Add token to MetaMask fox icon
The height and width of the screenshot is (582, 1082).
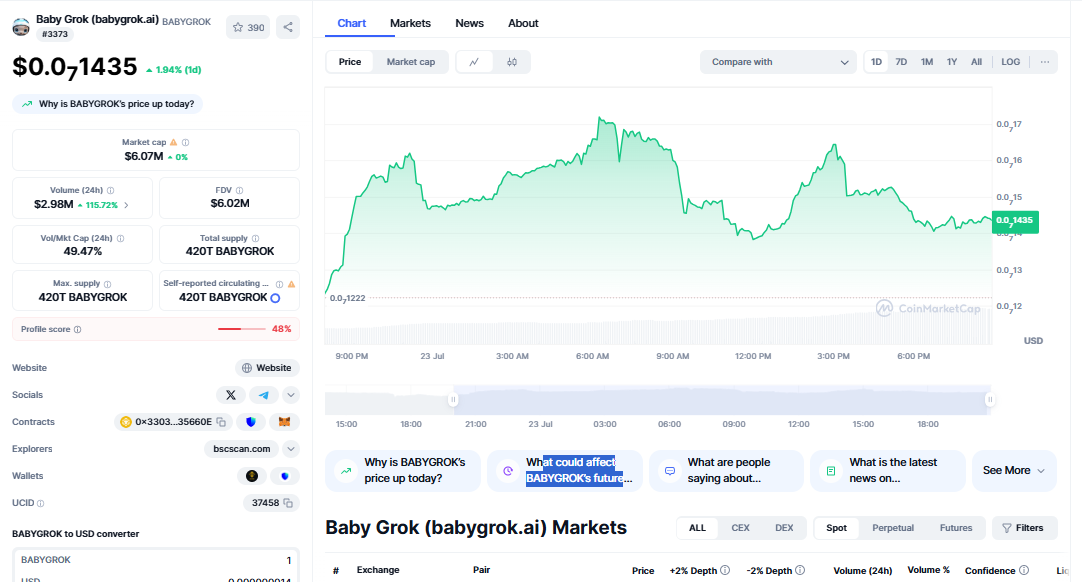[284, 422]
